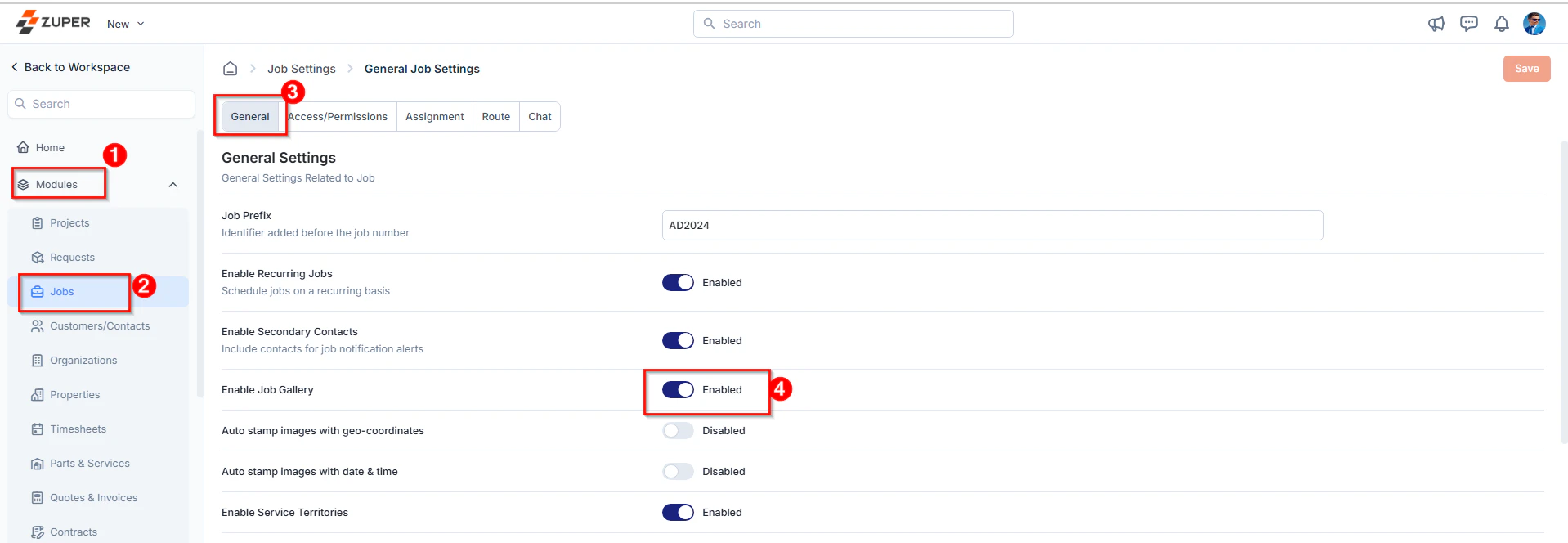Image resolution: width=1568 pixels, height=543 pixels.
Task: Click the Quotes & Invoices icon
Action: [37, 498]
